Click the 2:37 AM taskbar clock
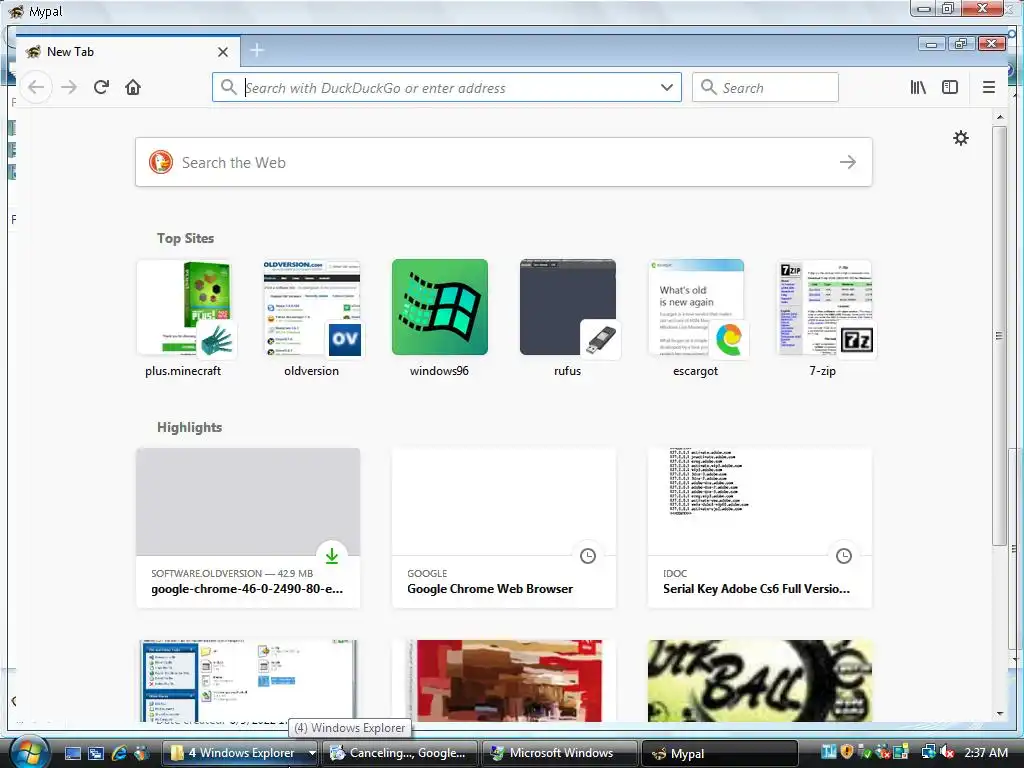 click(x=985, y=752)
